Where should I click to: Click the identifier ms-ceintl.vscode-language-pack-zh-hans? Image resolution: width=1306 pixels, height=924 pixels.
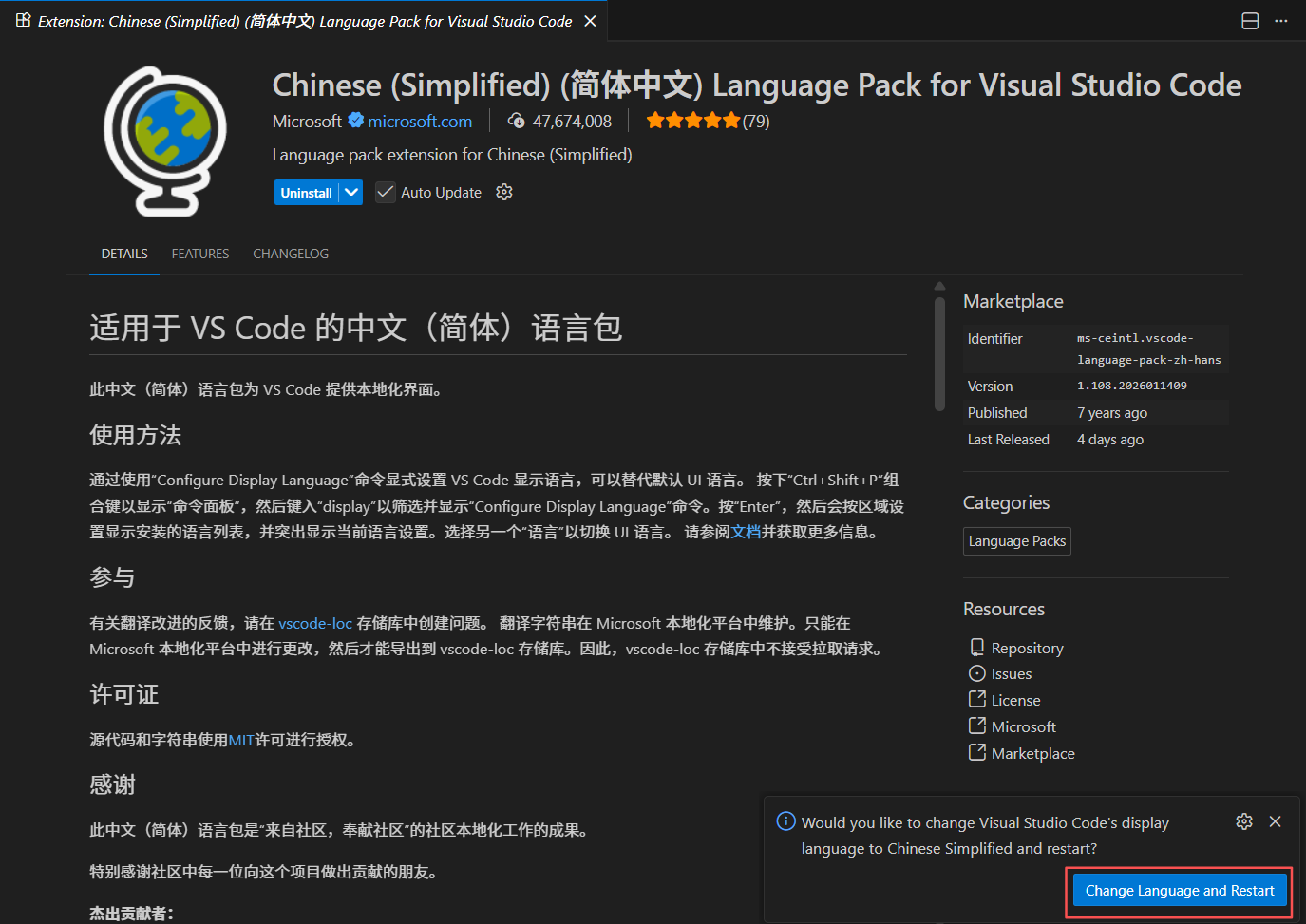click(1148, 349)
